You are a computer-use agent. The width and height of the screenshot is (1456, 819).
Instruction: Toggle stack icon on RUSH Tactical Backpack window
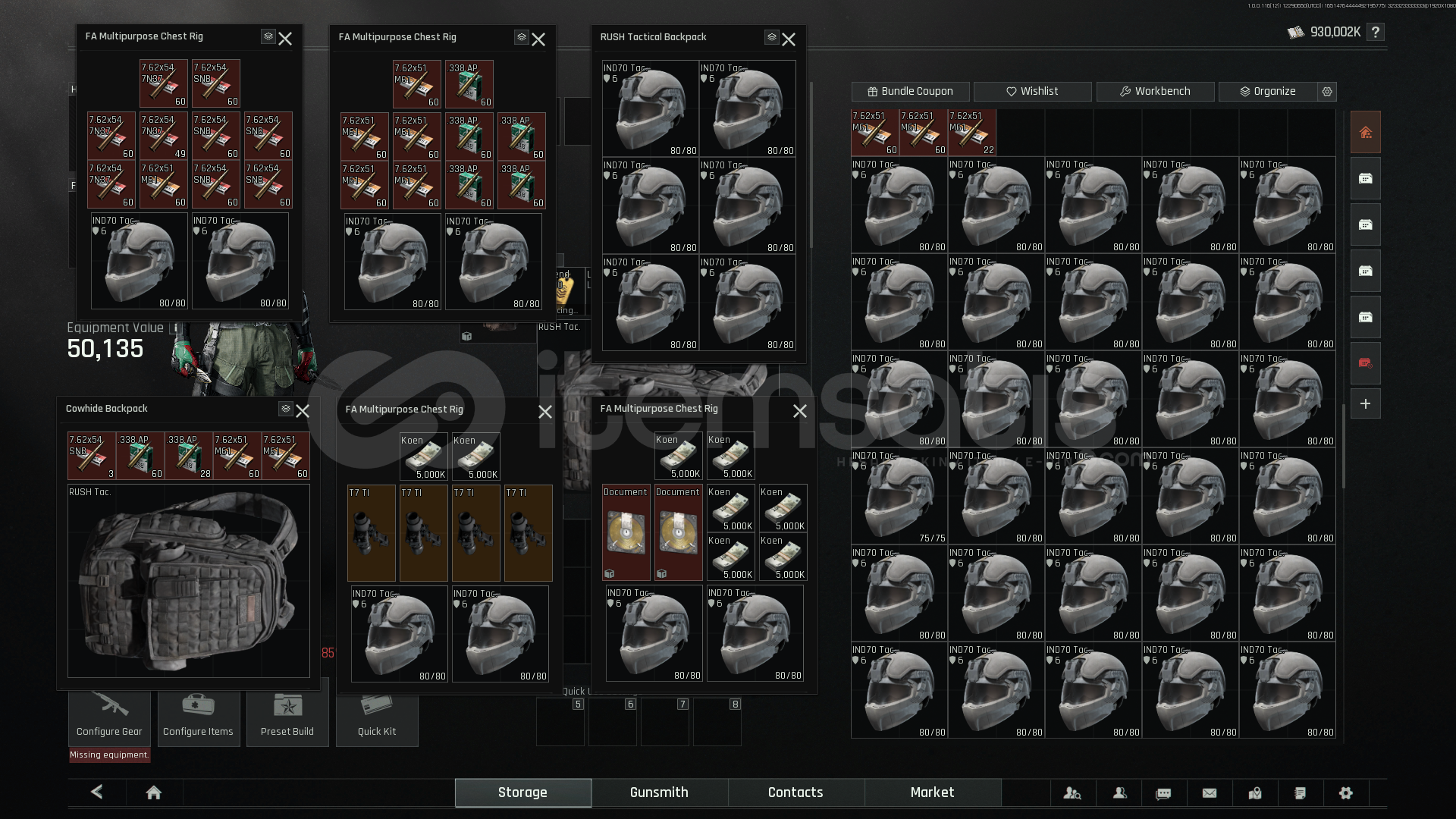click(x=771, y=37)
